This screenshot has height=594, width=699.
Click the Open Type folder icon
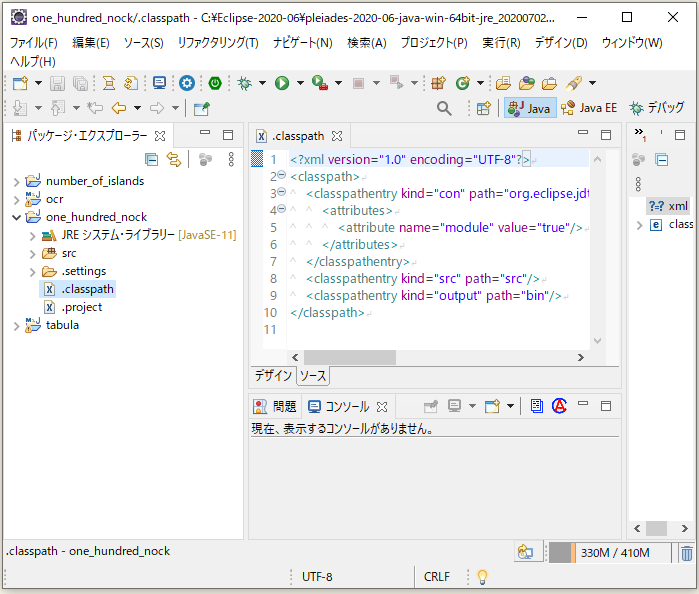pos(503,83)
